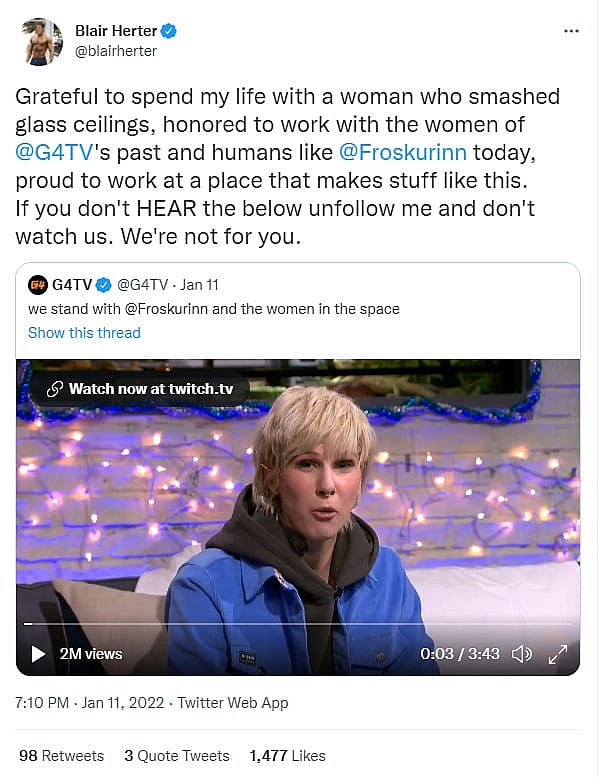
Task: View the 3 Quote Tweets
Action: [x=177, y=755]
